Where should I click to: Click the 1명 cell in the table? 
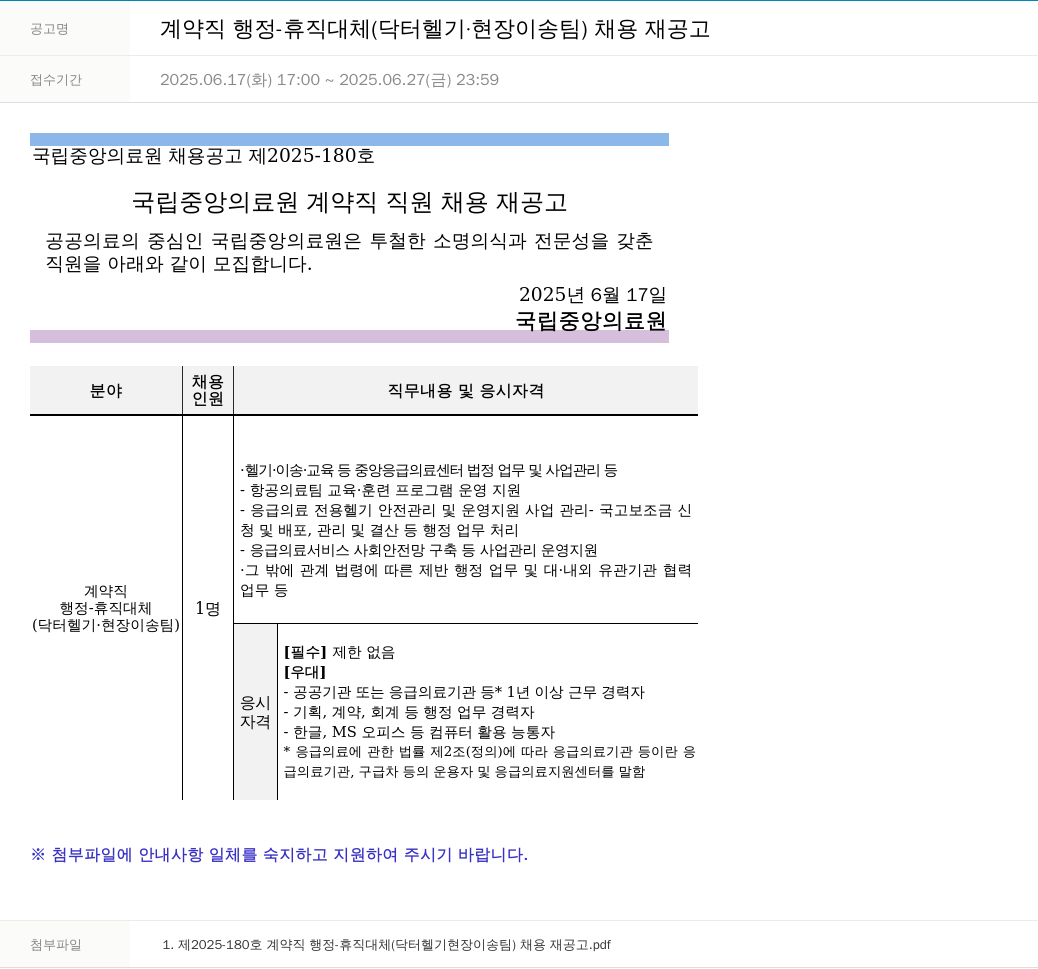208,608
